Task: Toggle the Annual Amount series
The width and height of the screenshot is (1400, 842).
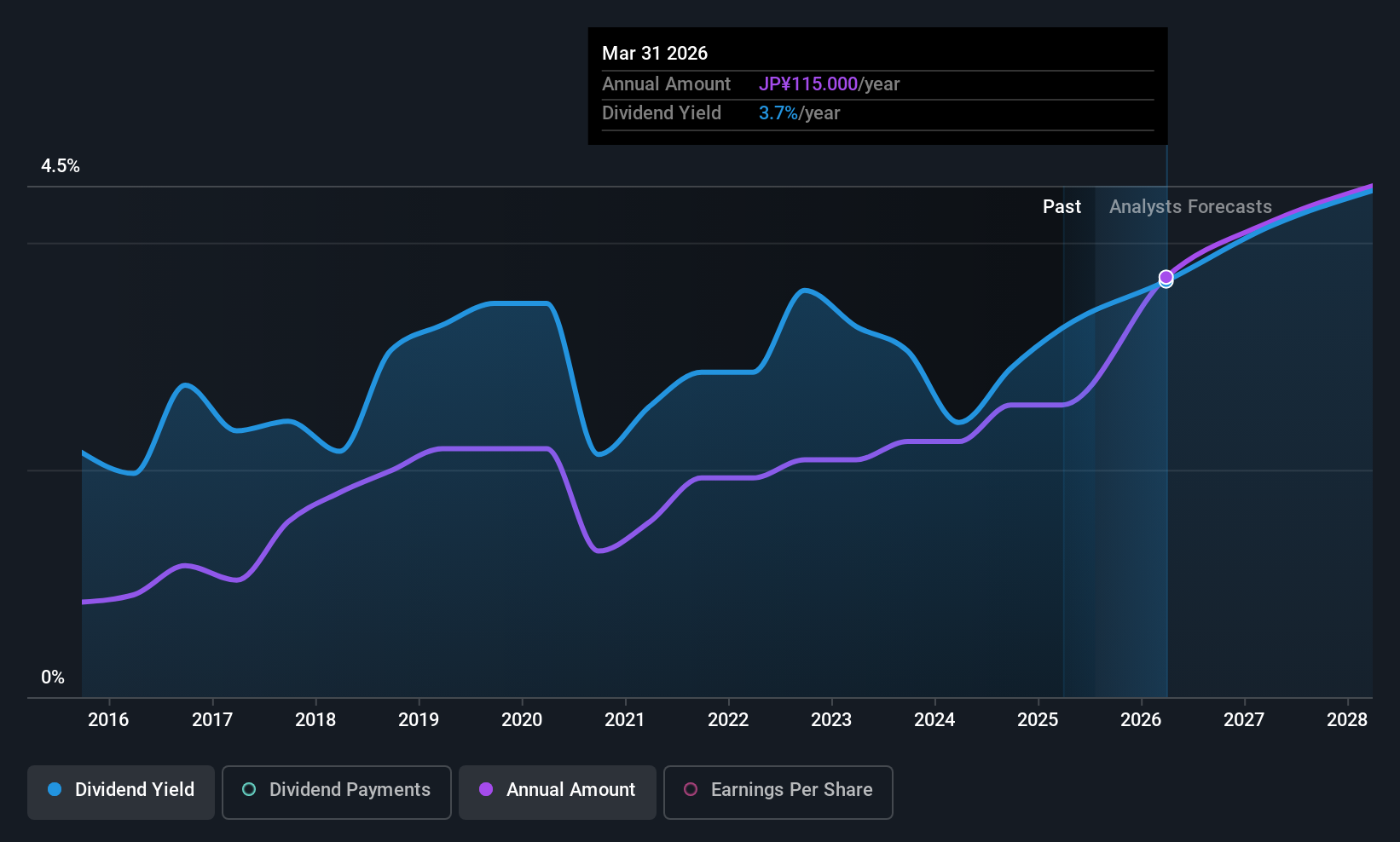Action: pyautogui.click(x=558, y=793)
